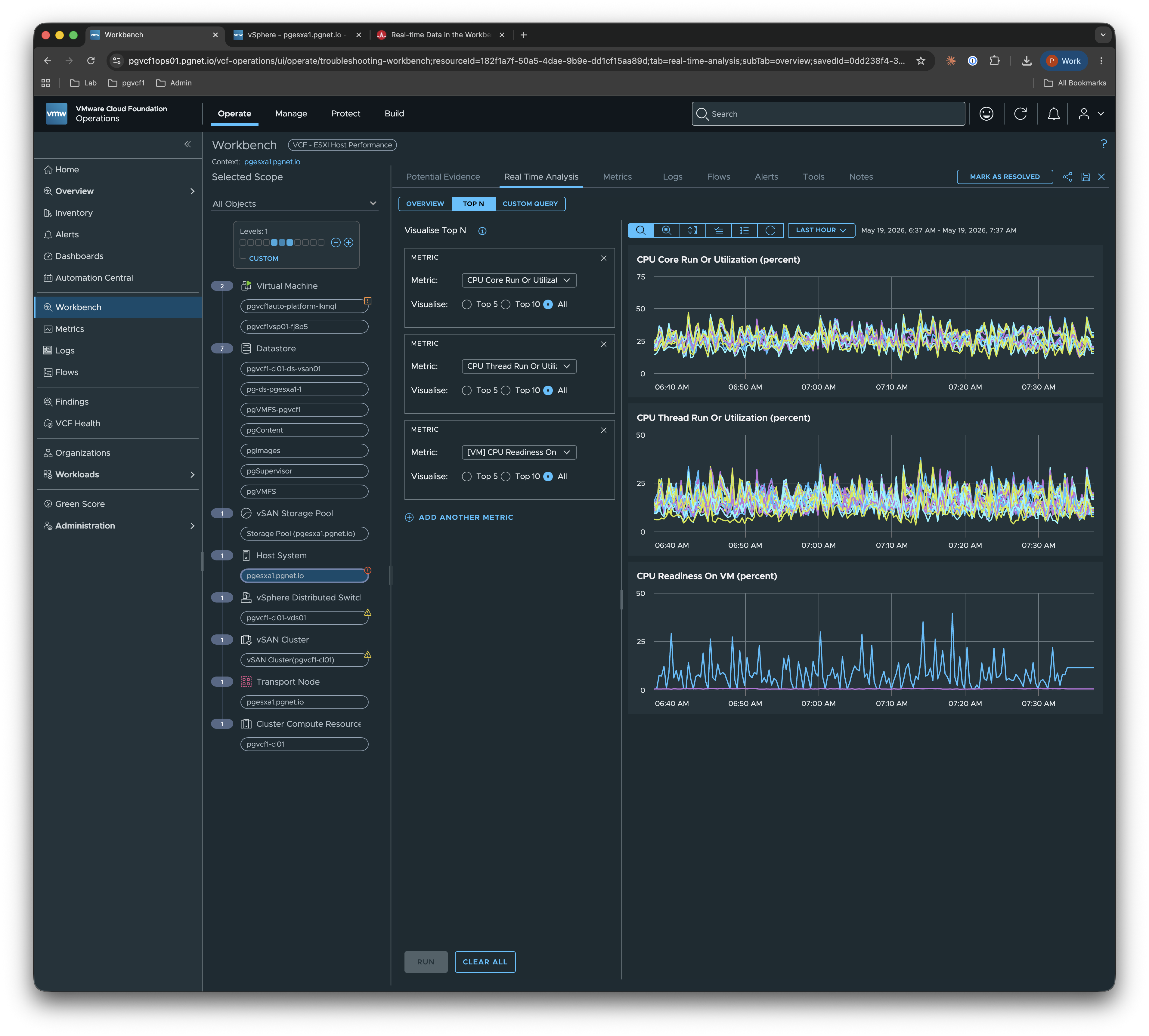
Task: Click the bulleted list chart toolbar icon
Action: 744,230
